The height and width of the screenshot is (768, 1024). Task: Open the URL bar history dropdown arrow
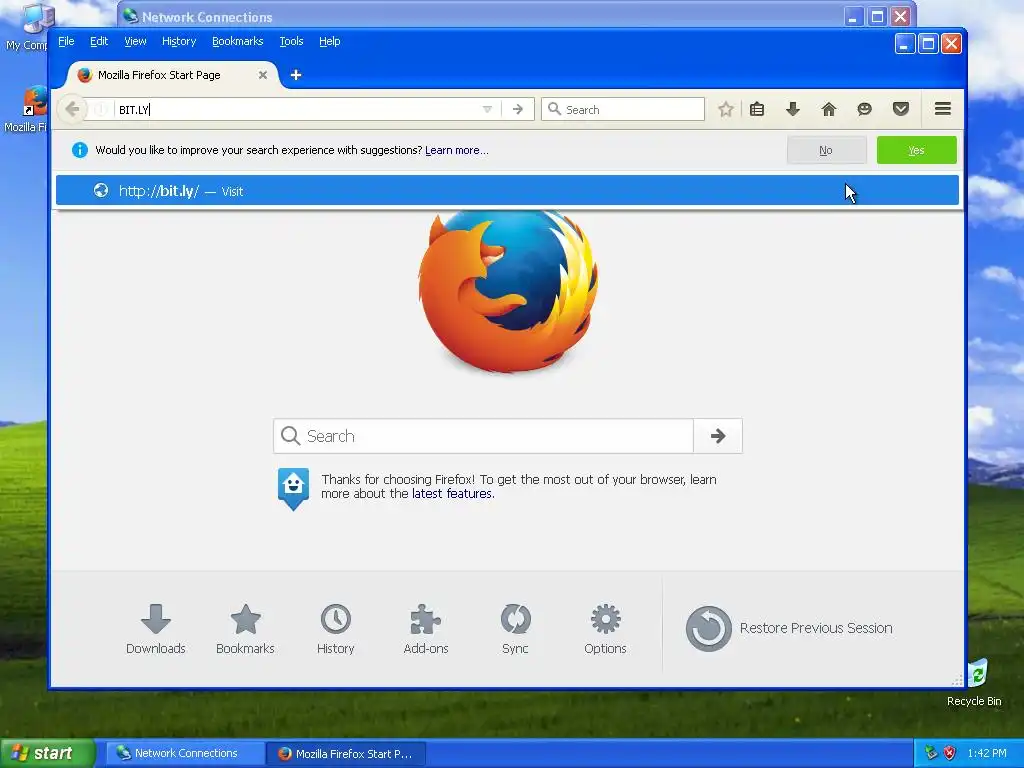click(487, 109)
